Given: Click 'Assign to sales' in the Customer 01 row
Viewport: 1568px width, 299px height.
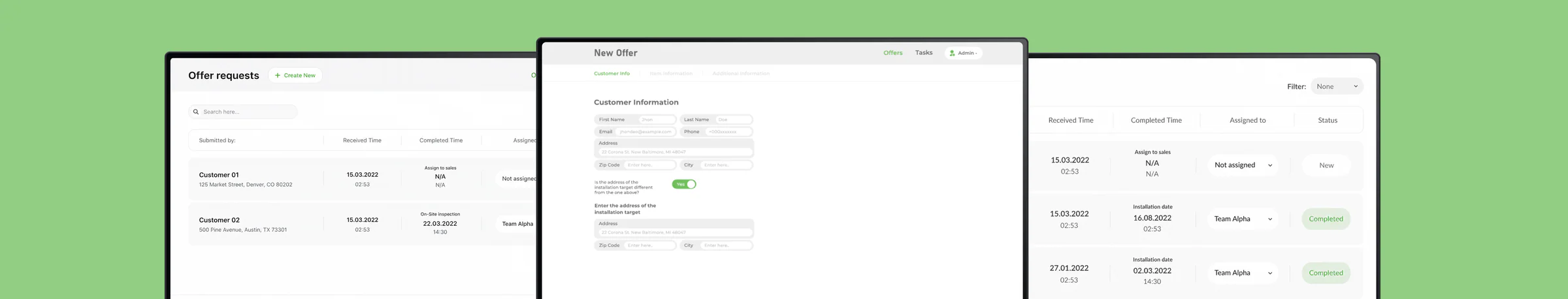Looking at the screenshot, I should click(440, 168).
